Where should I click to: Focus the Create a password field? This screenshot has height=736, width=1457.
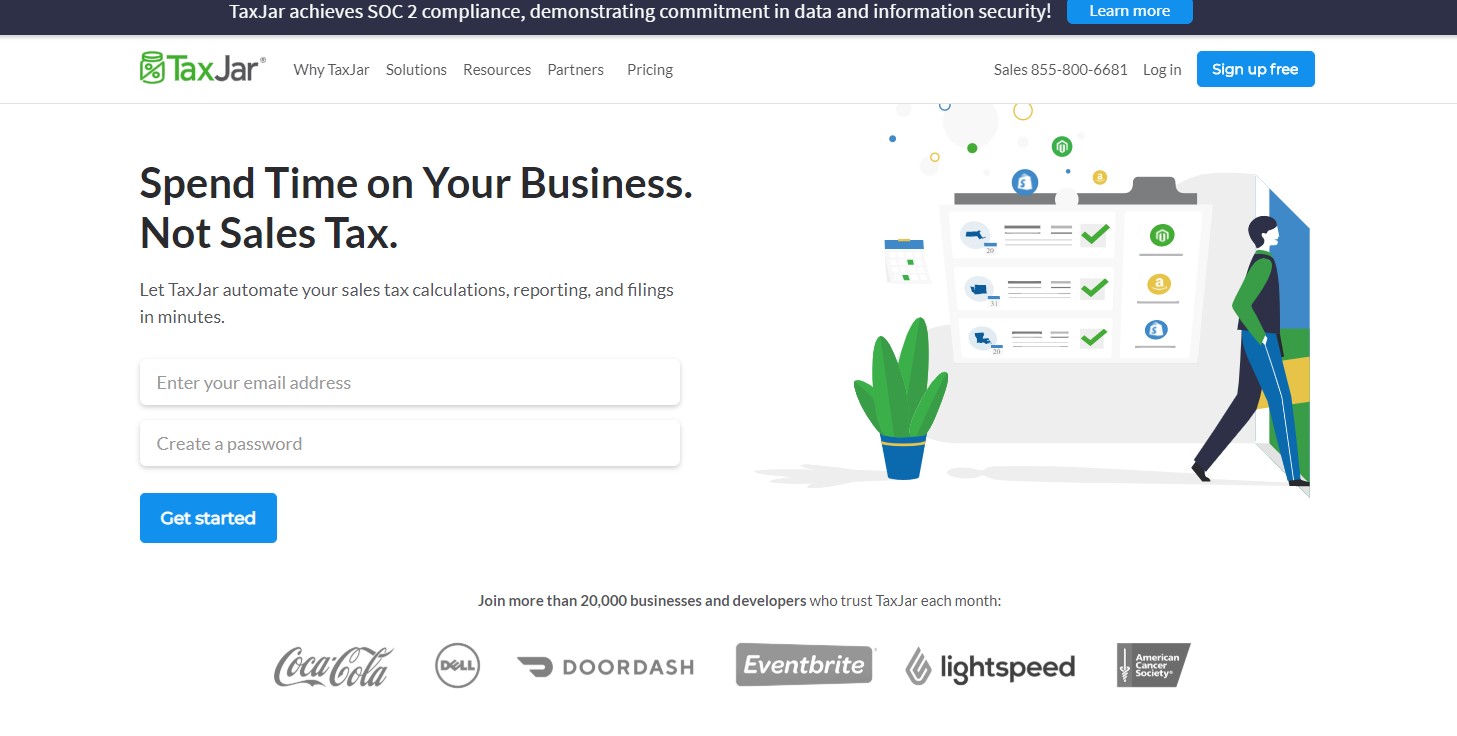point(410,444)
